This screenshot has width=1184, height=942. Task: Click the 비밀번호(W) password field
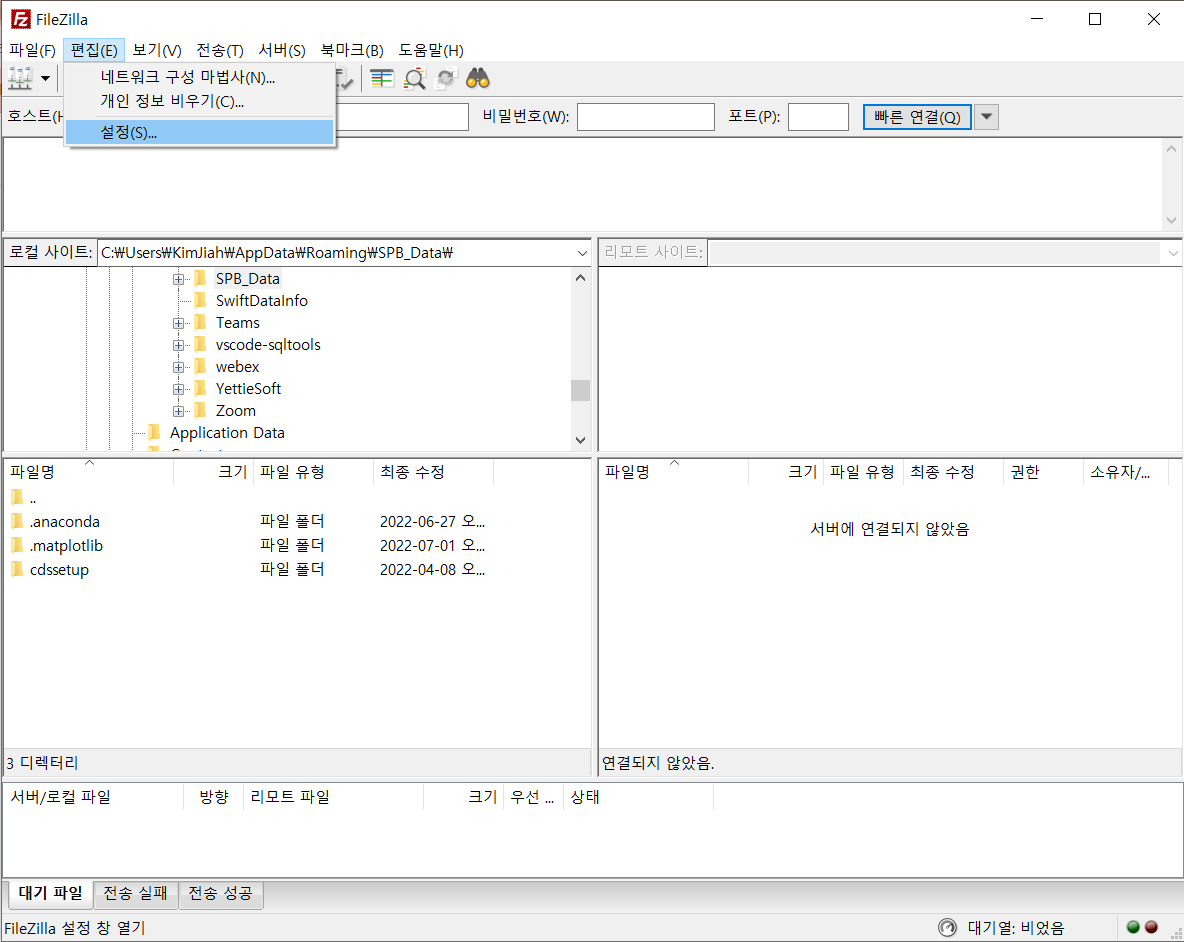(646, 117)
